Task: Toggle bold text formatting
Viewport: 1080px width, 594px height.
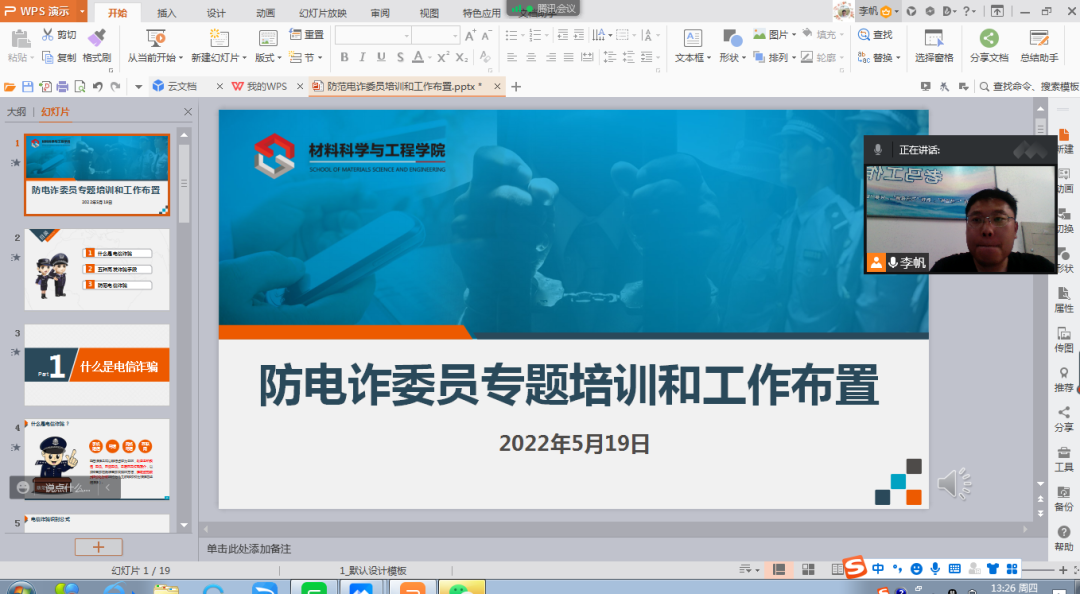Action: coord(344,58)
